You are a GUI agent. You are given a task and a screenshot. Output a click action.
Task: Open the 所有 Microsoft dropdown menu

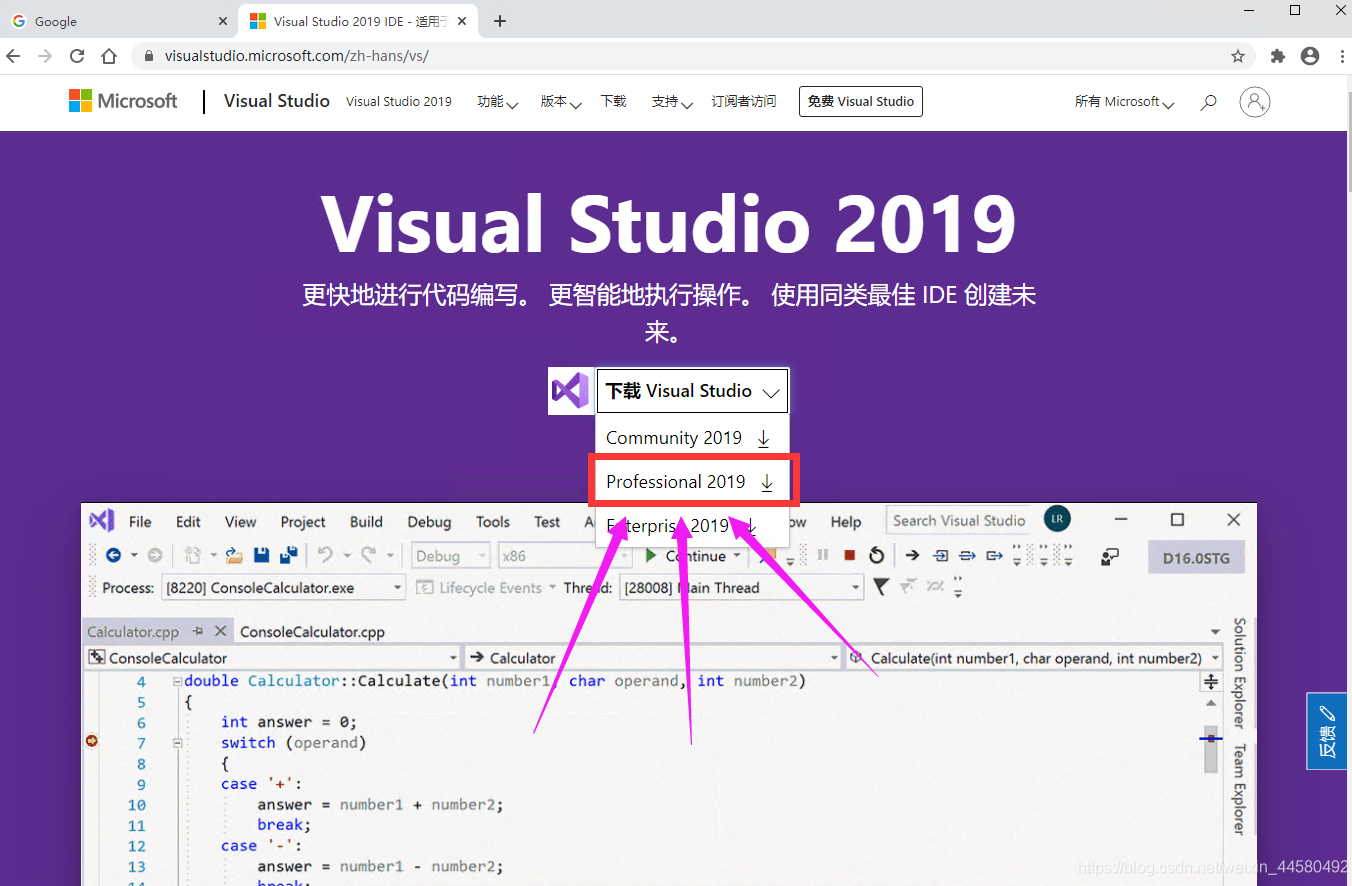pyautogui.click(x=1124, y=102)
